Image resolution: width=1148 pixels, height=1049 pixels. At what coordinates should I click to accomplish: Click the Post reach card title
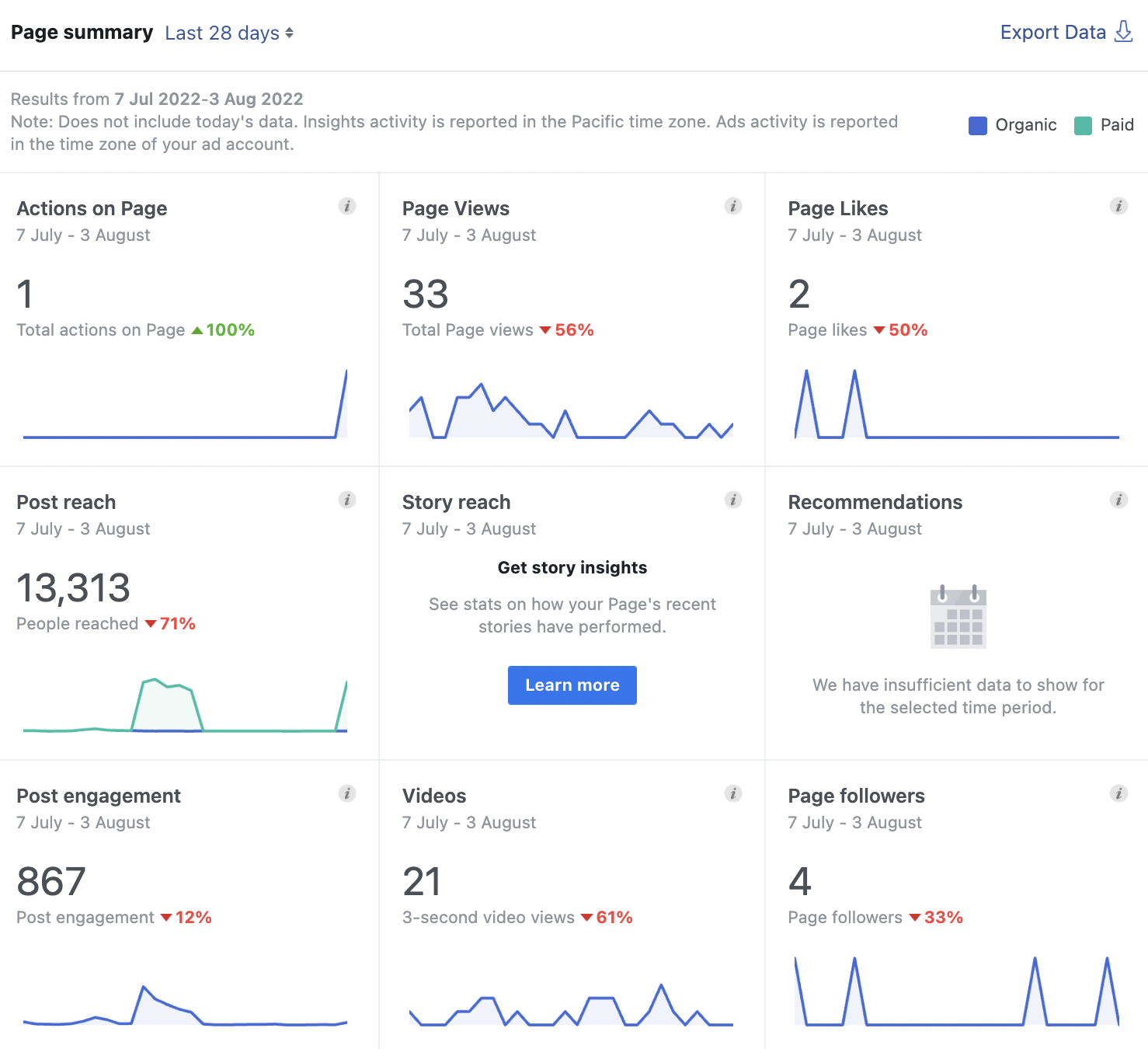(x=66, y=502)
